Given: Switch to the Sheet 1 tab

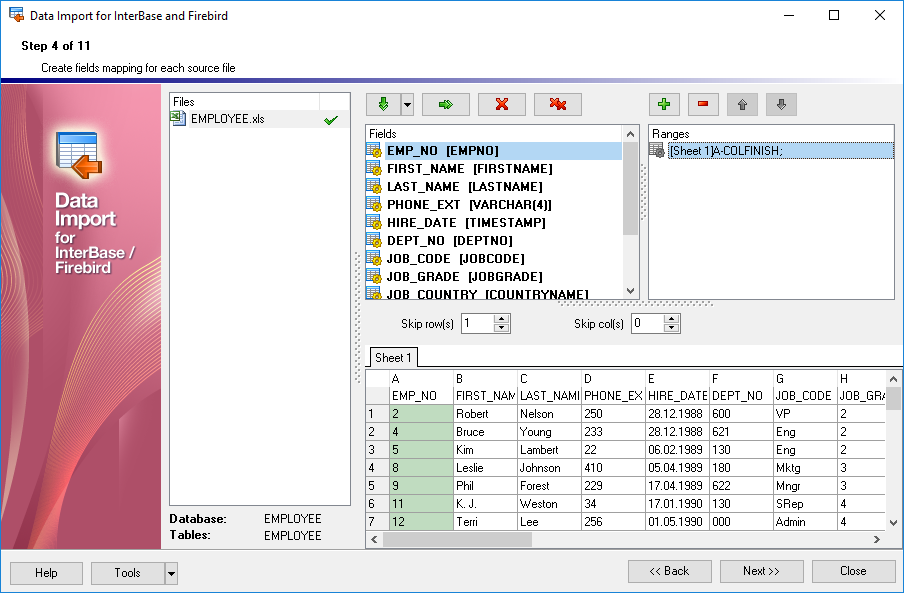Looking at the screenshot, I should 393,356.
